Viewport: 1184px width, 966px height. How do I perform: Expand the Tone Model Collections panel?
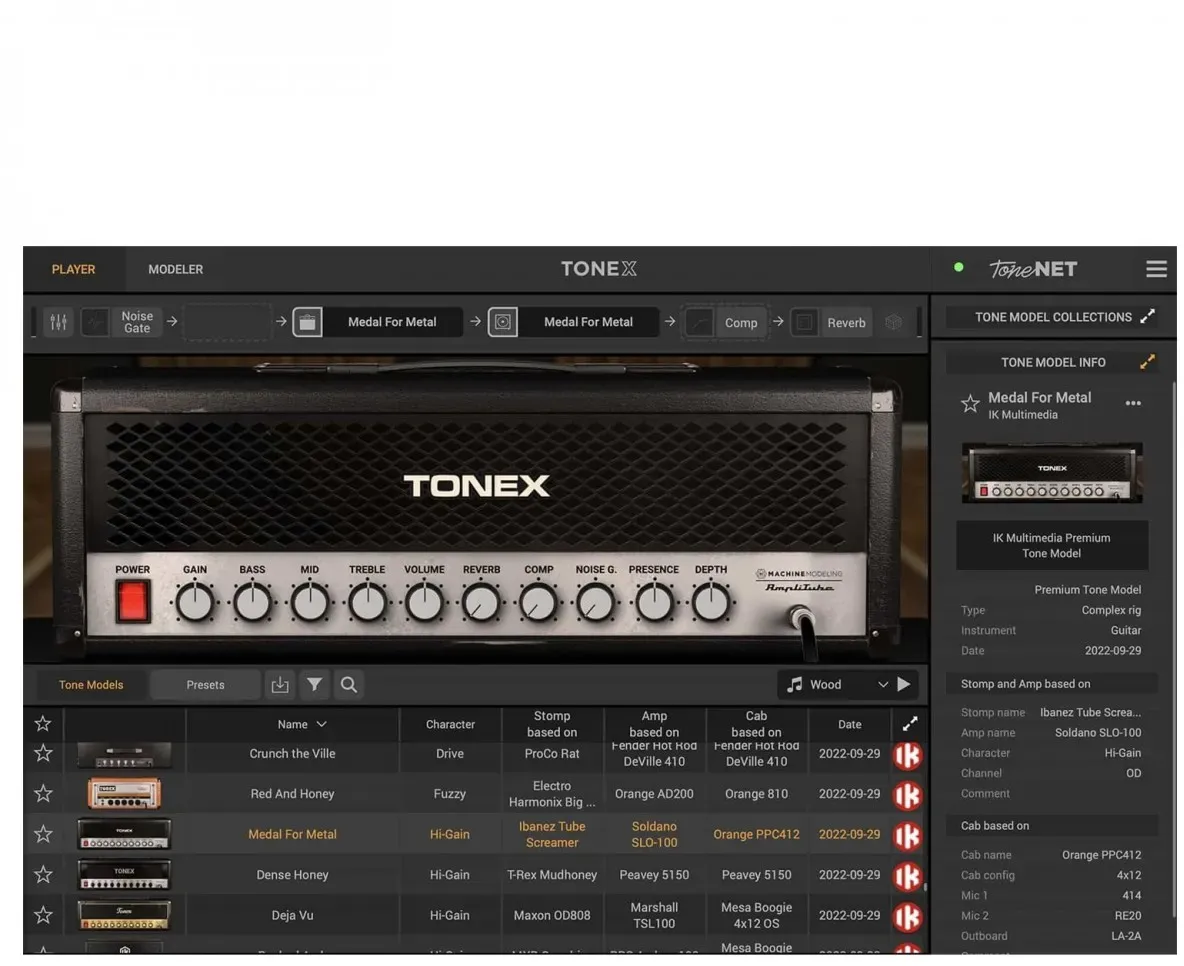tap(1148, 316)
